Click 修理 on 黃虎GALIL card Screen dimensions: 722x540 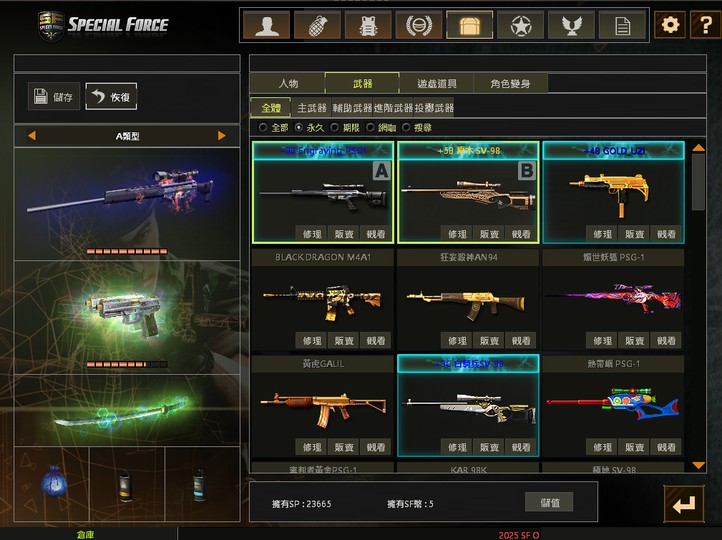pos(312,447)
